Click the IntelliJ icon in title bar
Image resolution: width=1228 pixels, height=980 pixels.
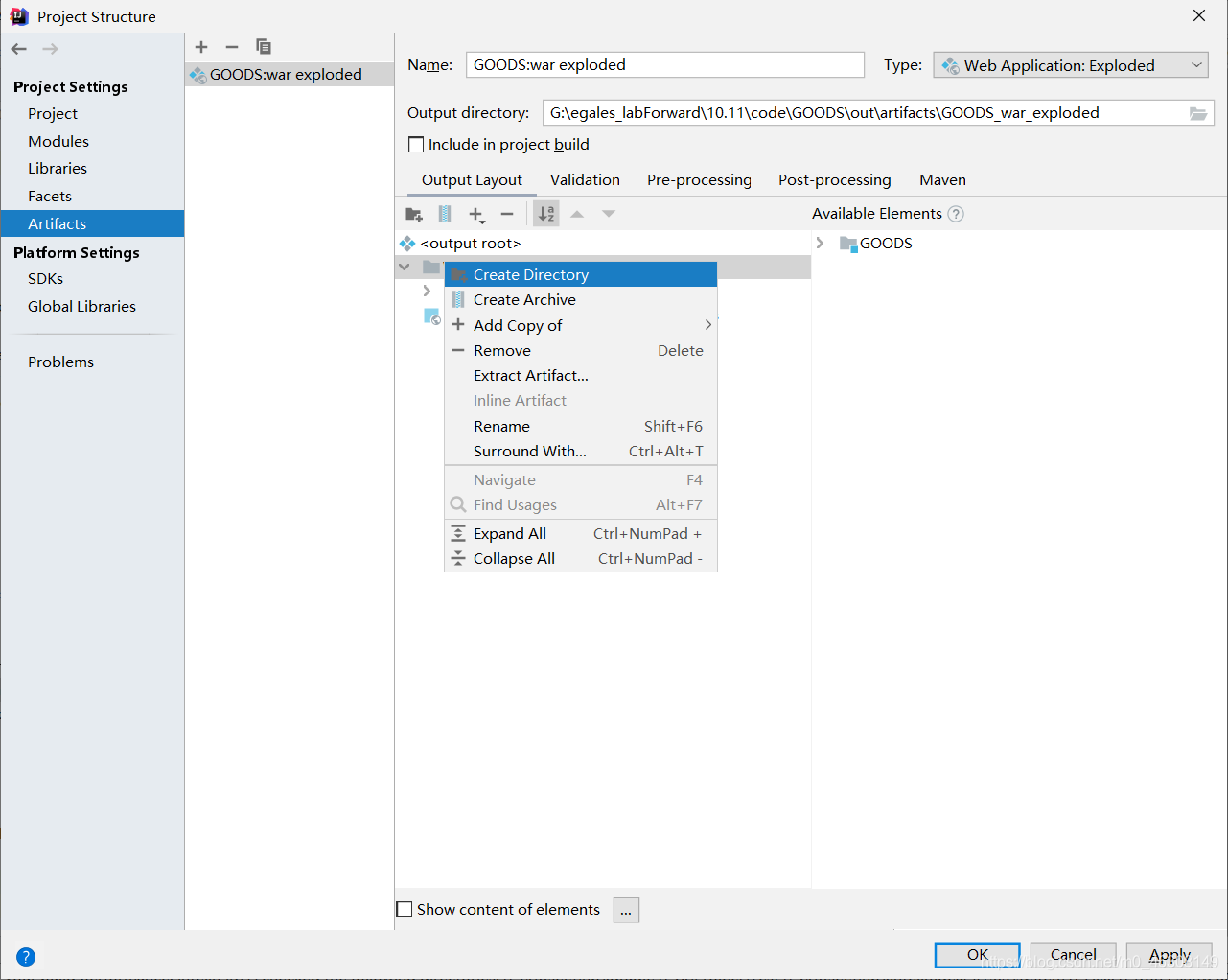coord(18,16)
